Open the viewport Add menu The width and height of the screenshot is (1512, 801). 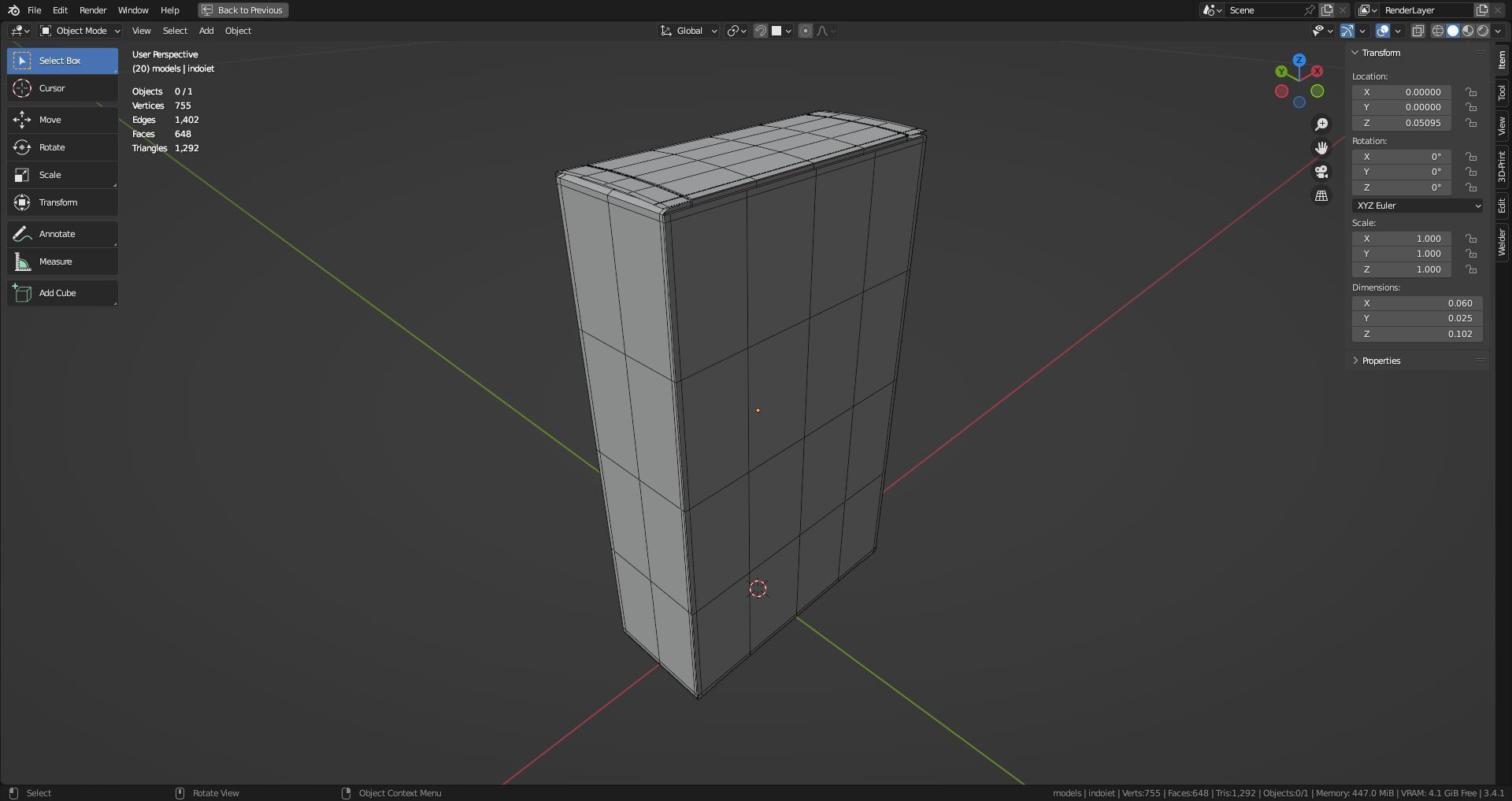tap(206, 31)
